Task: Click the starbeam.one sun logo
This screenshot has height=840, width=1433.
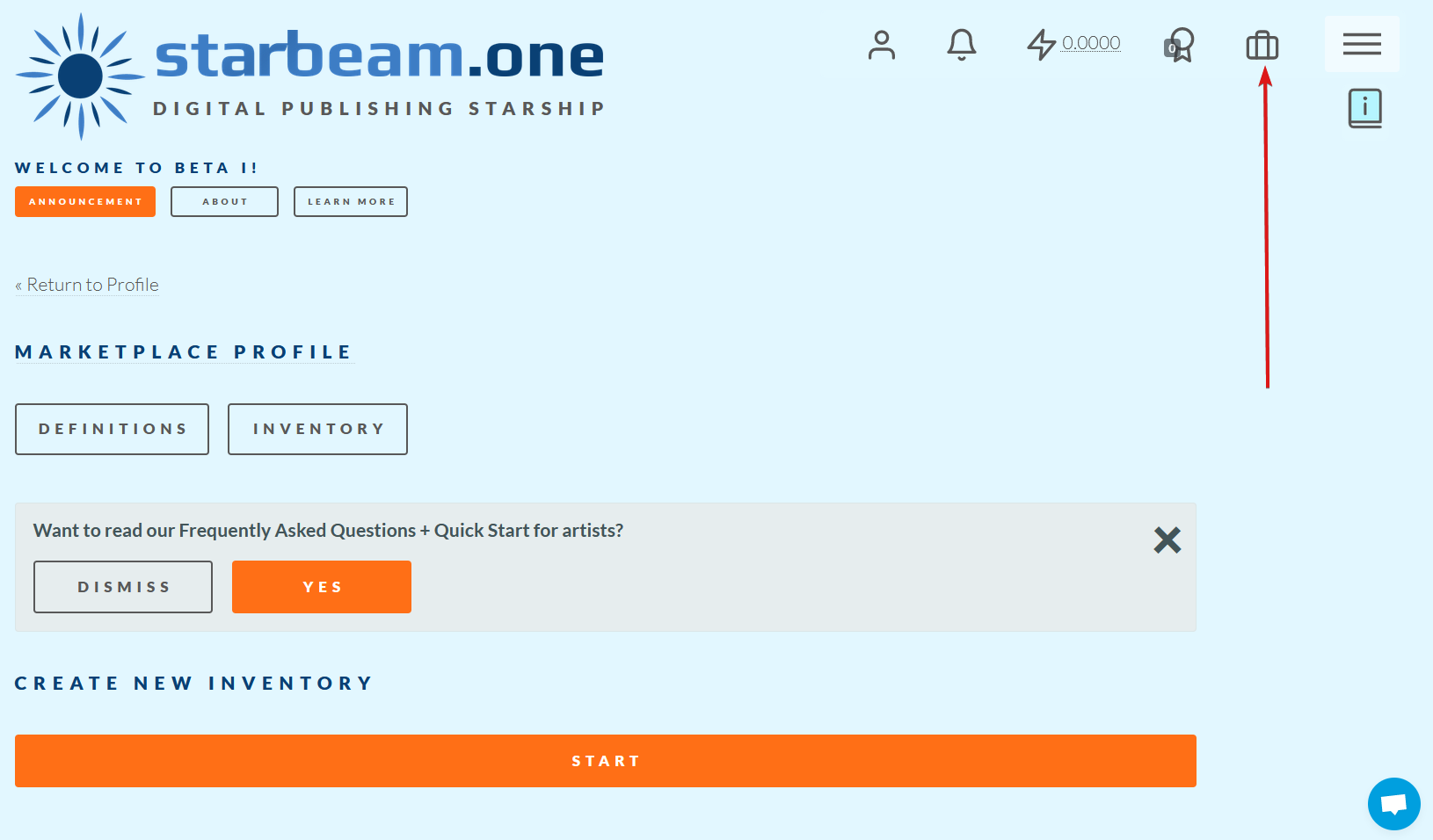Action: [x=80, y=76]
